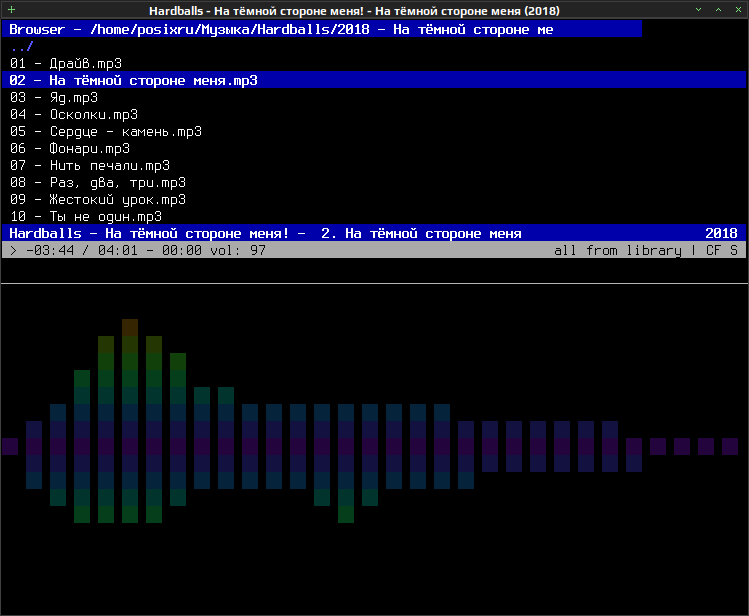The width and height of the screenshot is (749, 616).
Task: Select the file 03 - Яд.mp3
Action: point(54,97)
